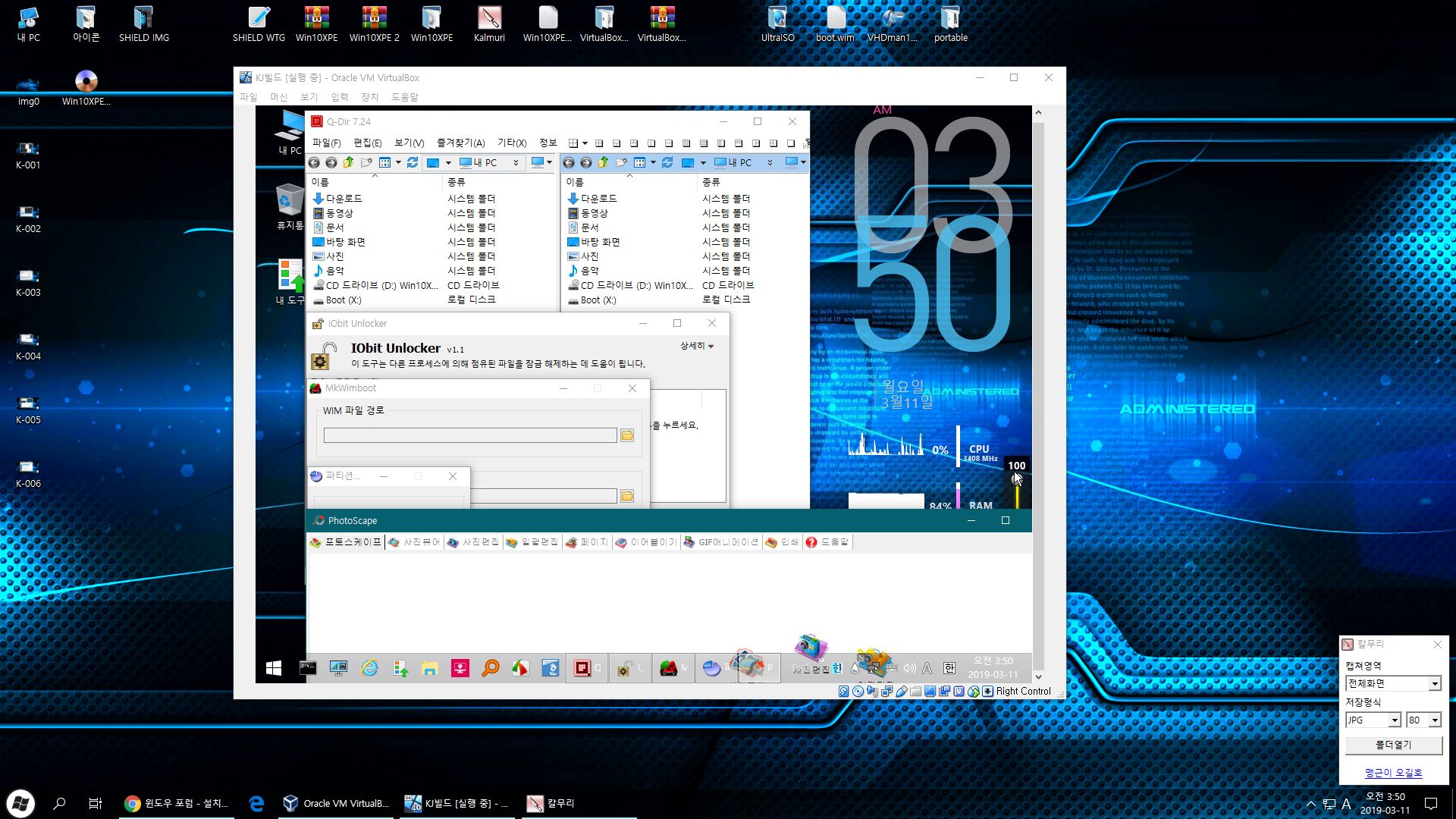Switch to Q-Dir in guest taskbar
Viewport: 1456px width, 819px height.
(x=587, y=668)
